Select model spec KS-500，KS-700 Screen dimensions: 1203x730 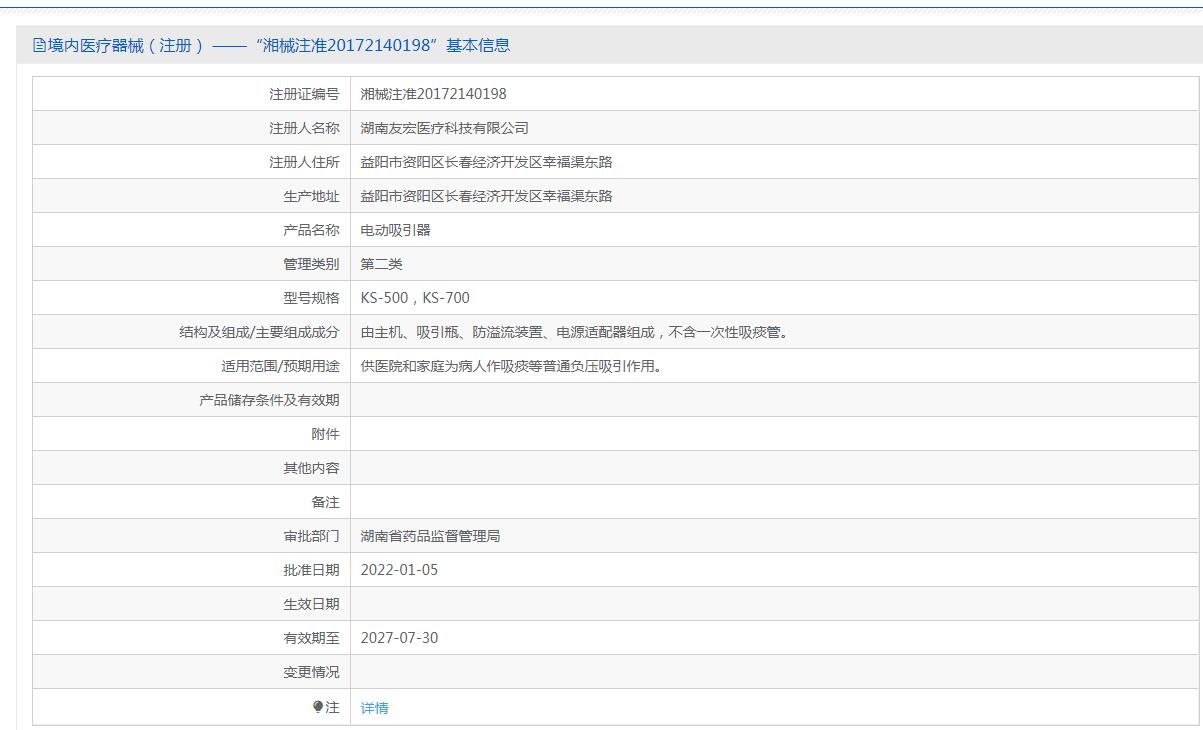coord(415,298)
